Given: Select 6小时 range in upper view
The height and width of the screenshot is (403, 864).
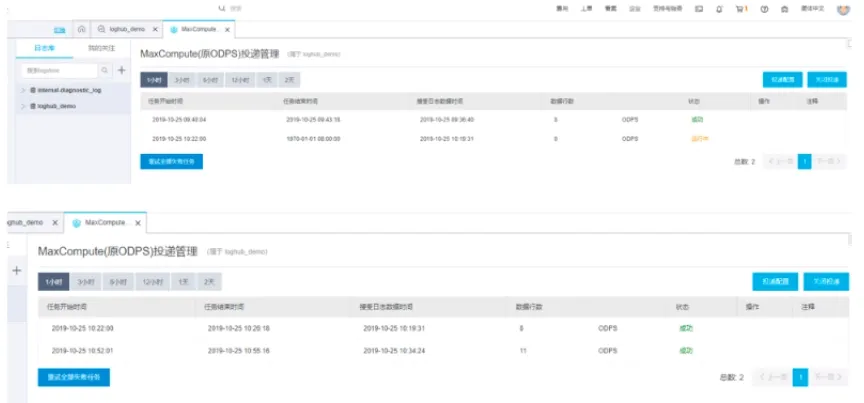Looking at the screenshot, I should pyautogui.click(x=210, y=80).
